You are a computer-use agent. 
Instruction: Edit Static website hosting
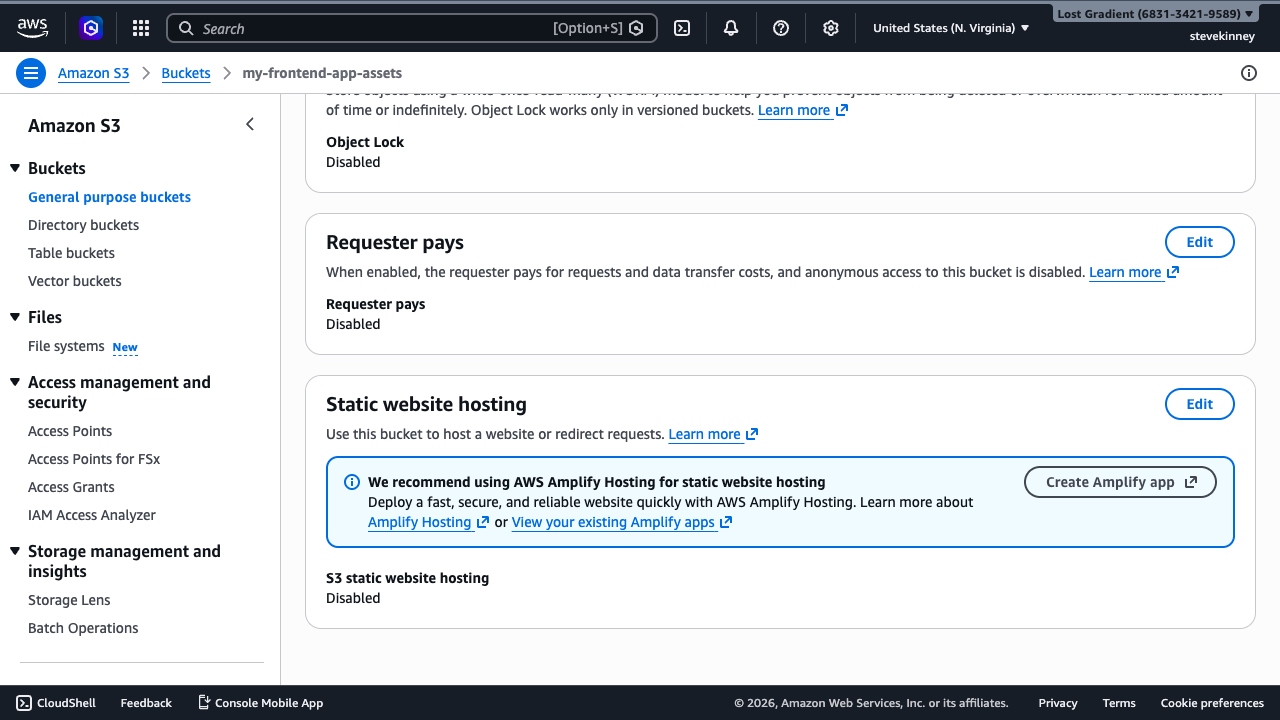[x=1200, y=404]
